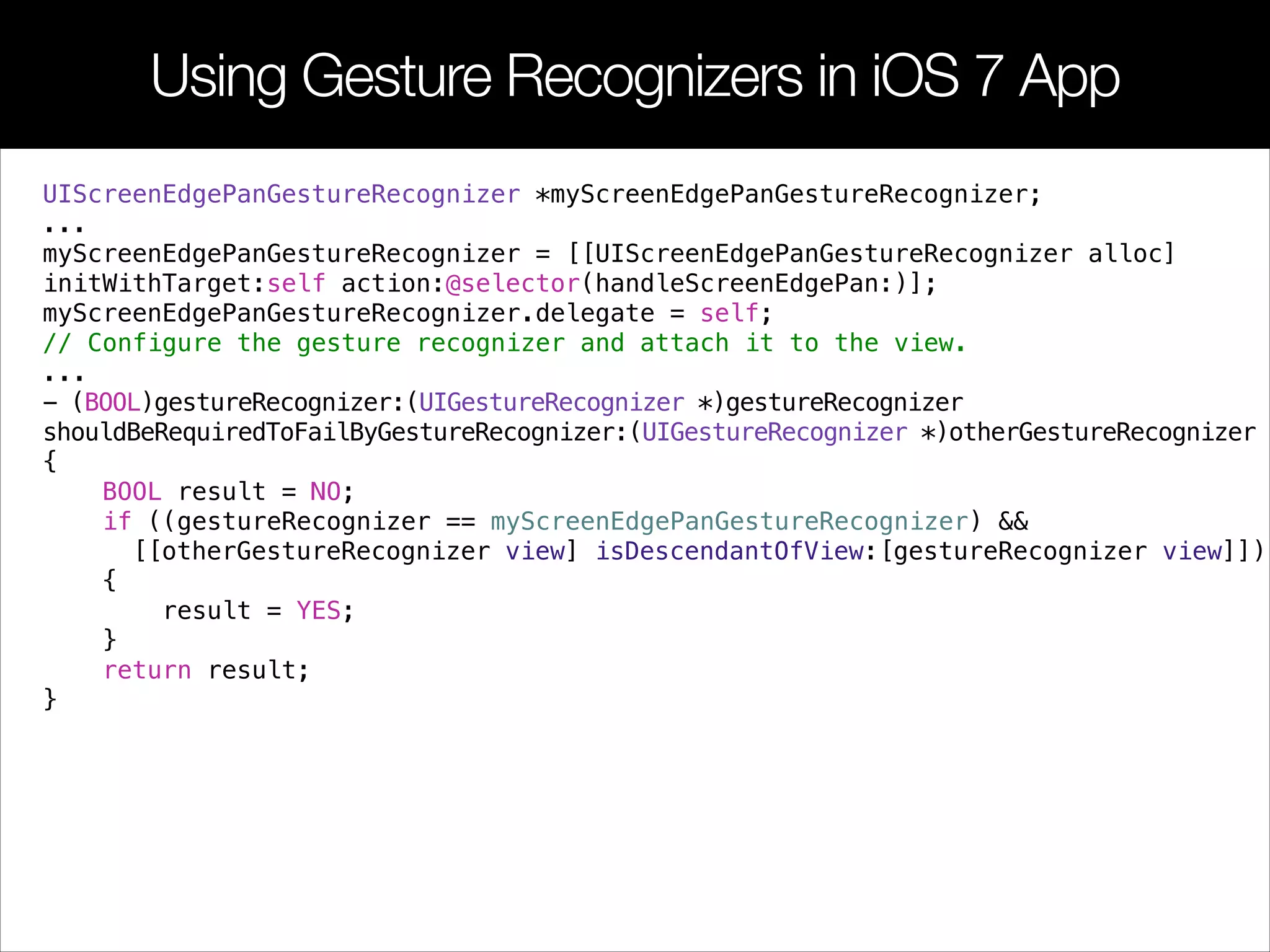Click "myScreenEdgePanGestureRecognizer.delegate" text
The image size is (1270, 952).
(x=349, y=314)
